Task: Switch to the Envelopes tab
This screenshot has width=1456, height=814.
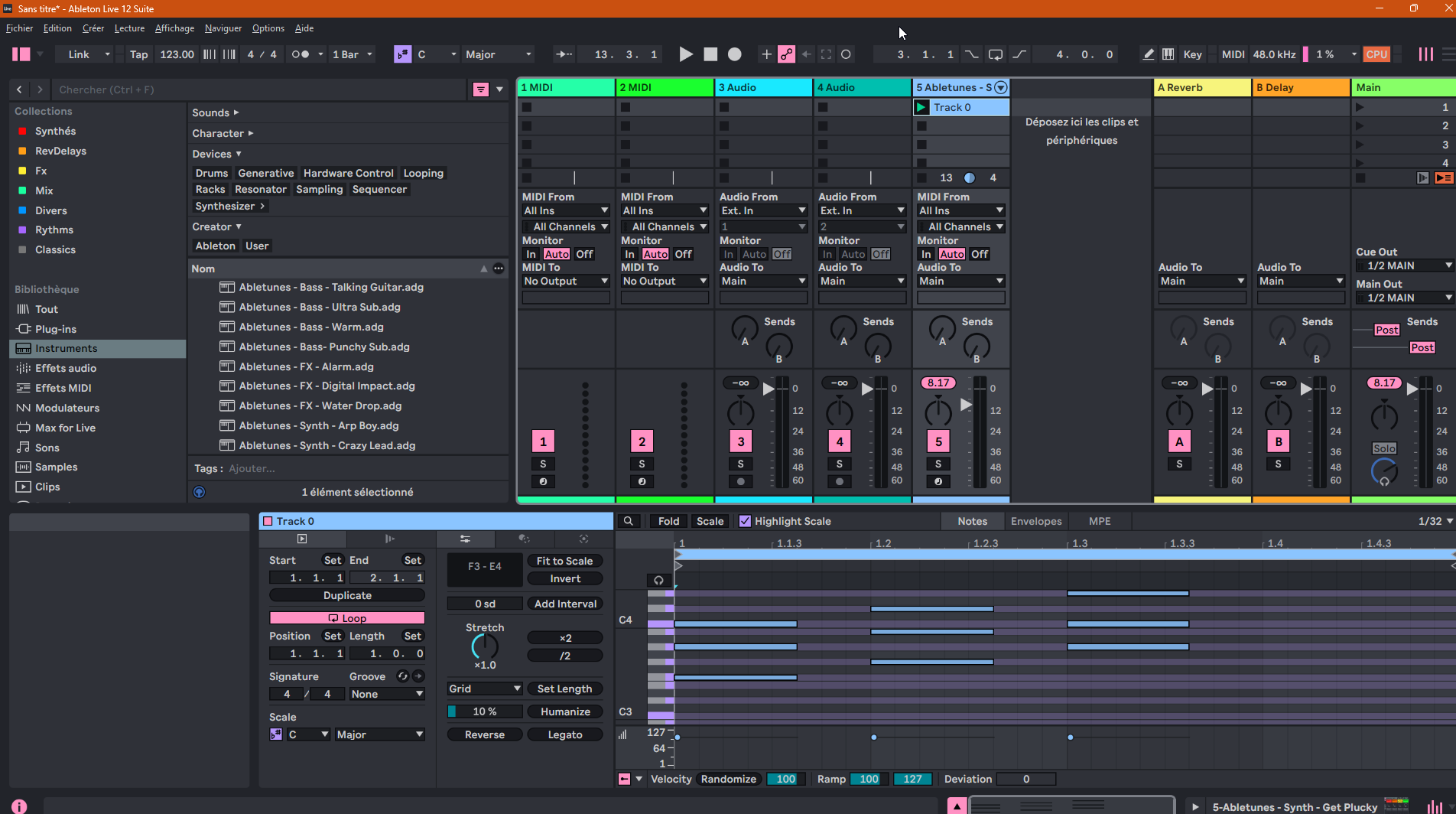Action: pyautogui.click(x=1036, y=521)
